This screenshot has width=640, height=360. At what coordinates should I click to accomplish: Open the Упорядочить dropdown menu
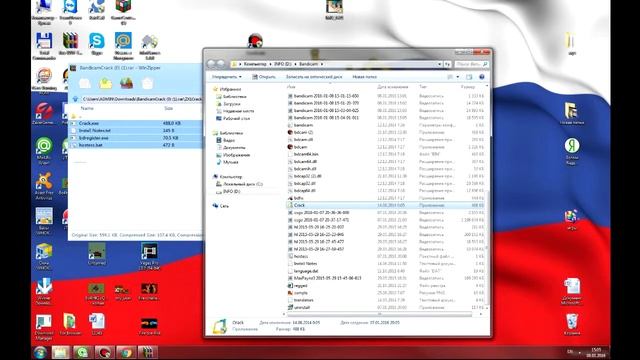tap(227, 77)
